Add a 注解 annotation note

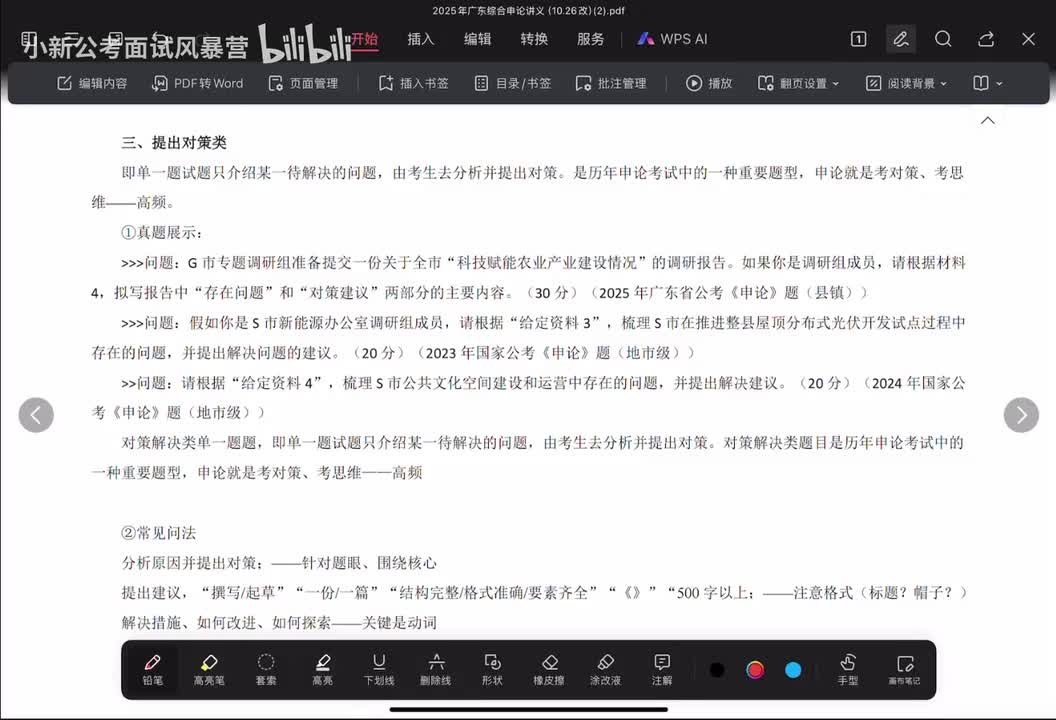[x=662, y=669]
